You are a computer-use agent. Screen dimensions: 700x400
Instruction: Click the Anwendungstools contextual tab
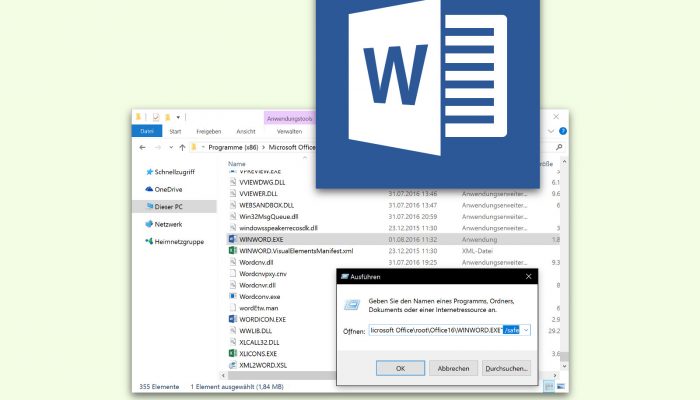290,119
